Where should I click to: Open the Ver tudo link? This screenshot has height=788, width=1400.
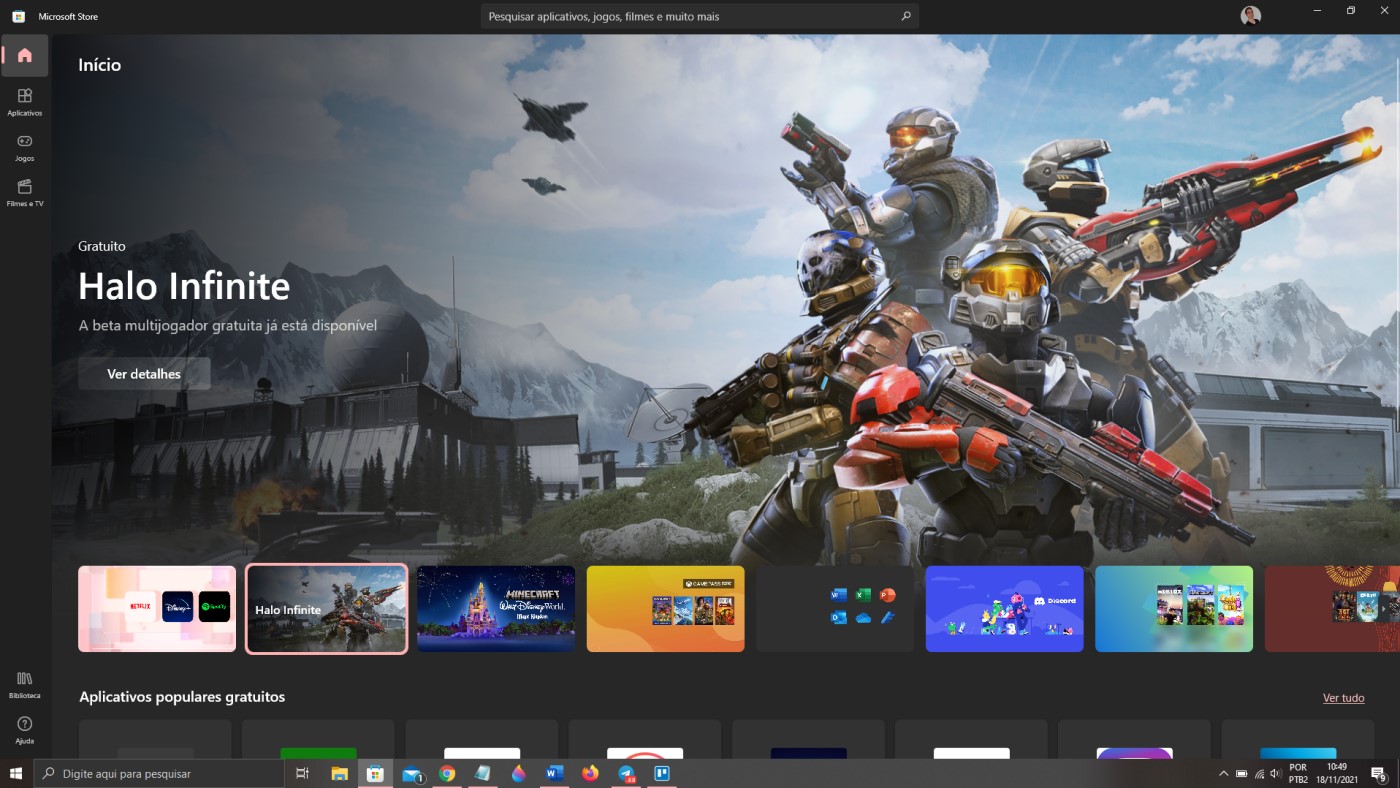tap(1343, 698)
